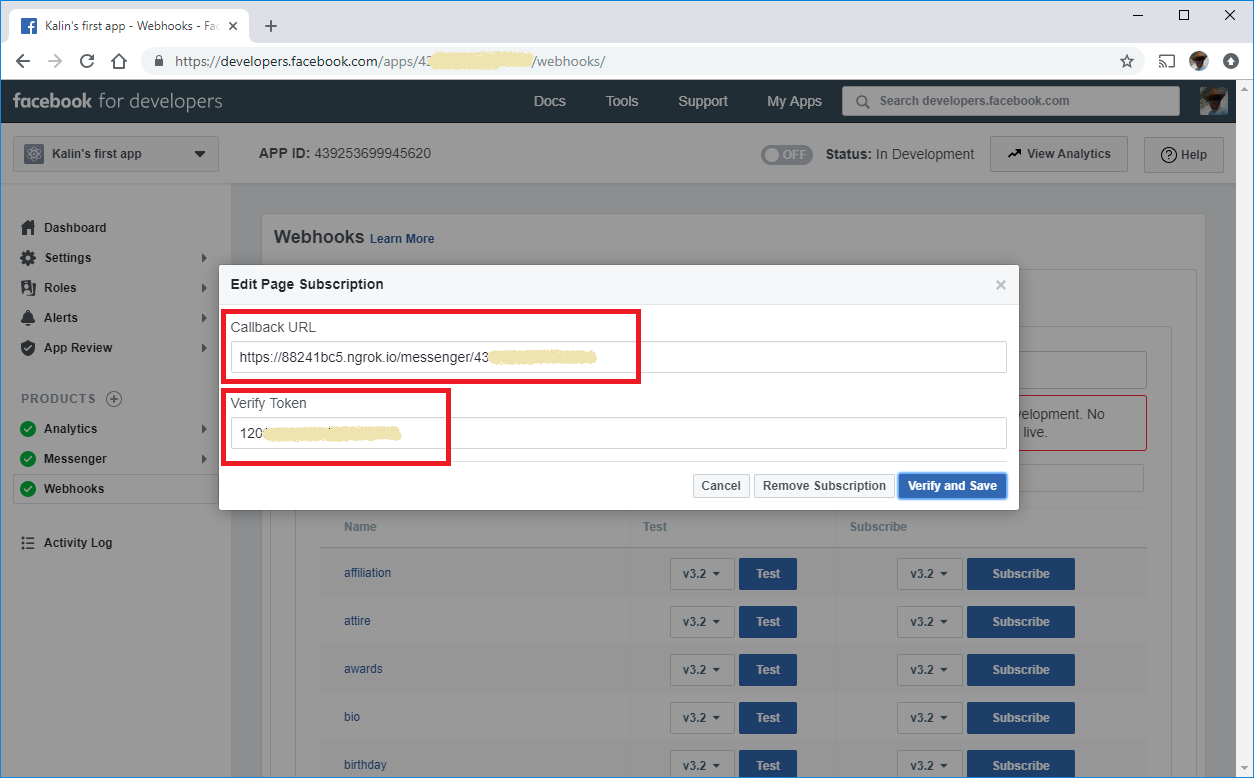Viewport: 1254px width, 778px height.
Task: Follow the Learn More link
Action: tap(402, 239)
